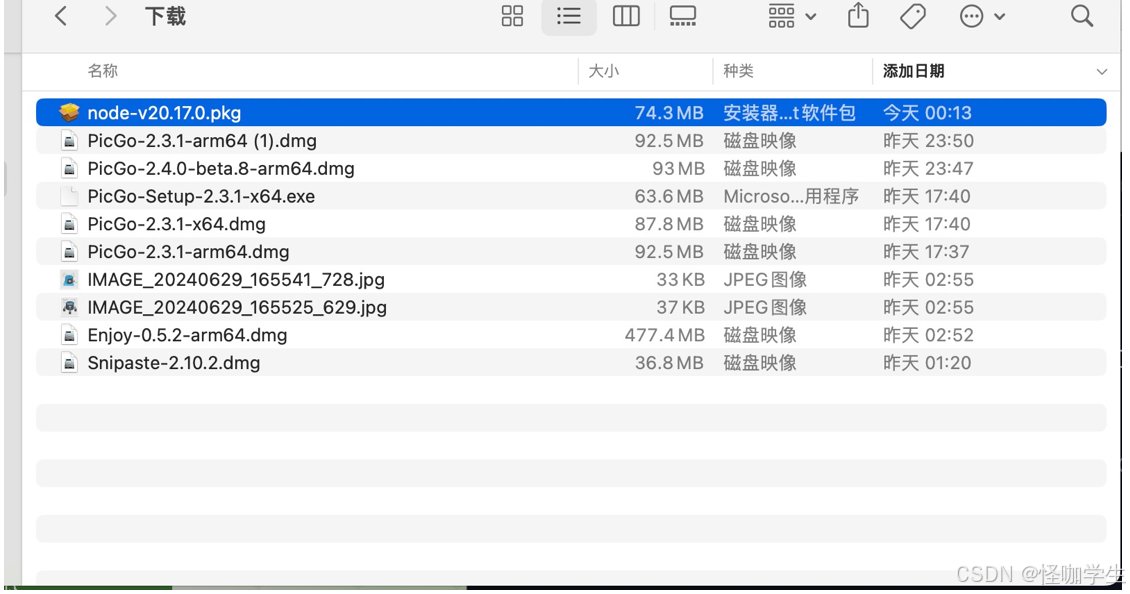
Task: Go back with the back arrow
Action: [61, 16]
